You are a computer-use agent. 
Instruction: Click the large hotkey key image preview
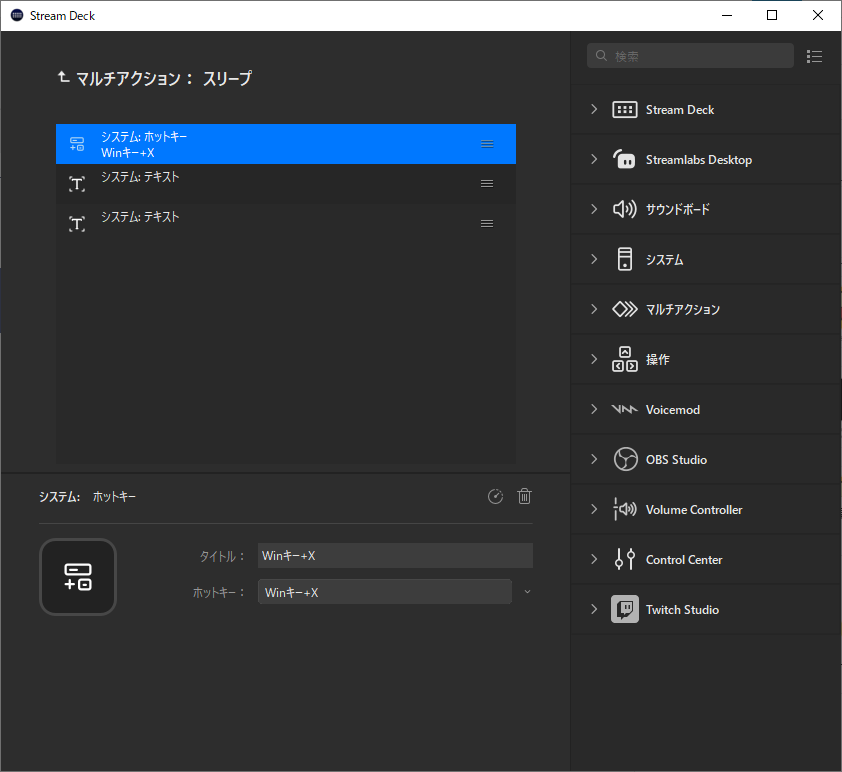pyautogui.click(x=78, y=577)
